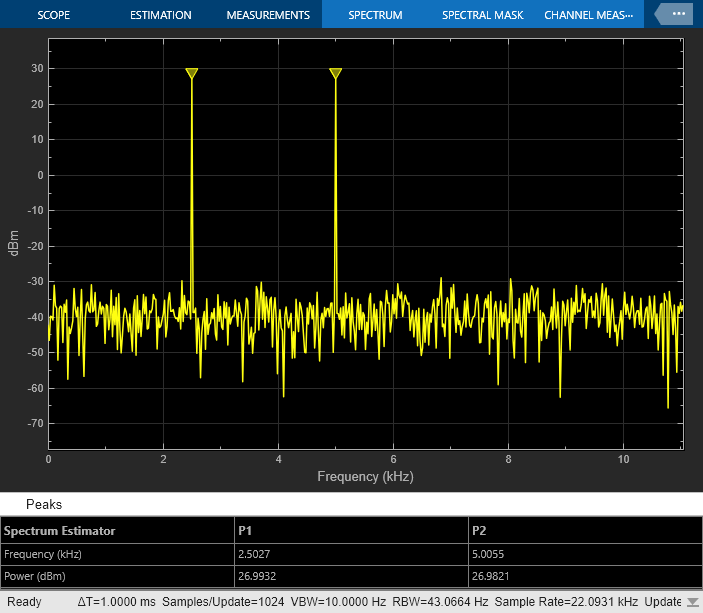This screenshot has height=613, width=703.
Task: Click the P2 peak marker triangle at 5 kHz
Action: point(336,73)
